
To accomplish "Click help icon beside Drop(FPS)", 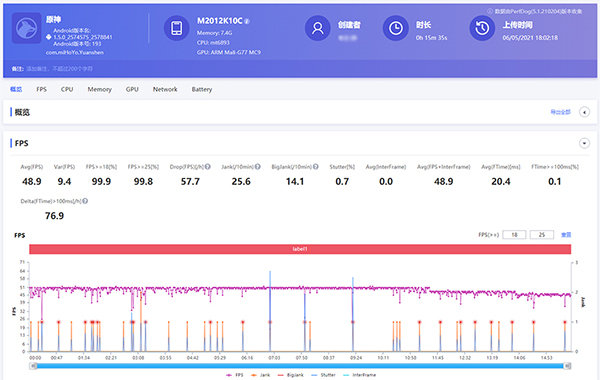I will point(208,166).
